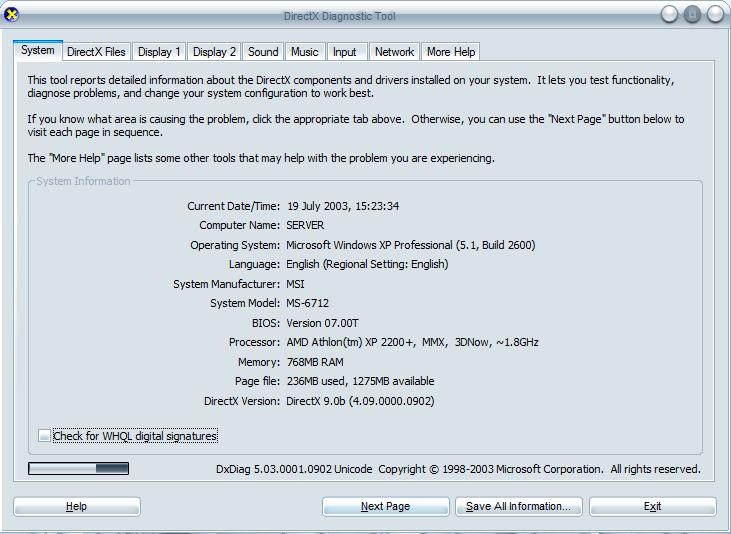Go to the More Help tab
Viewport: 731px width, 534px height.
pos(451,52)
